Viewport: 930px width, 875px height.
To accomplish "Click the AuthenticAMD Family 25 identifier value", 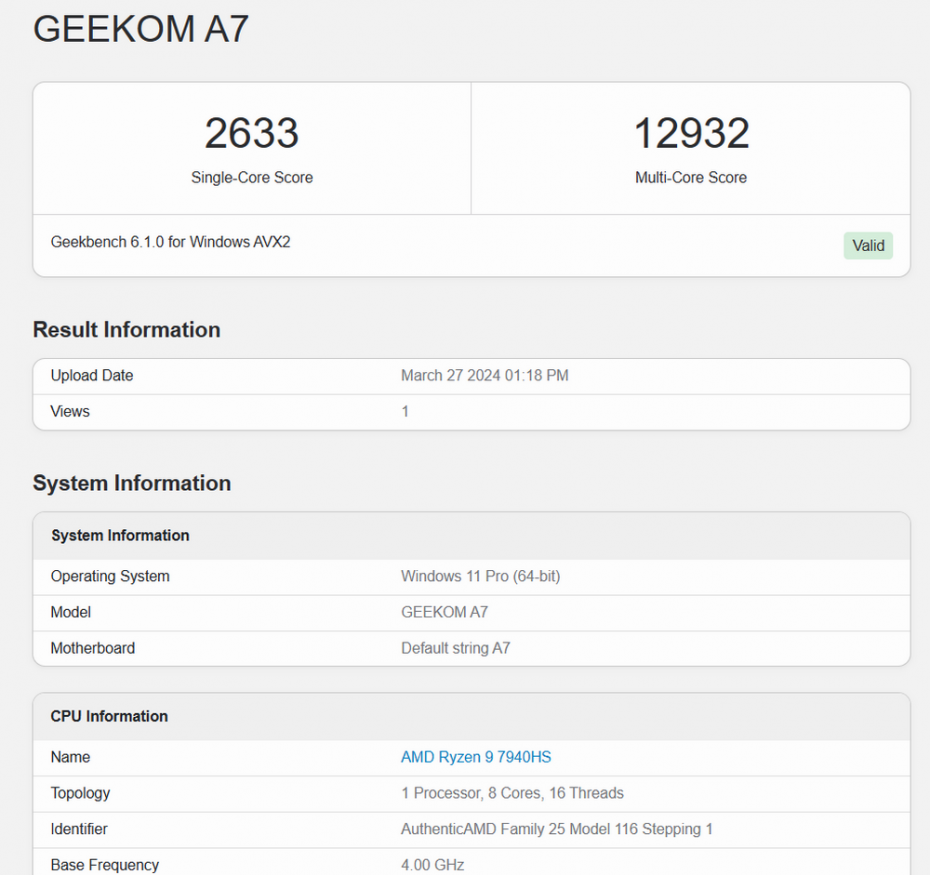I will pyautogui.click(x=557, y=829).
